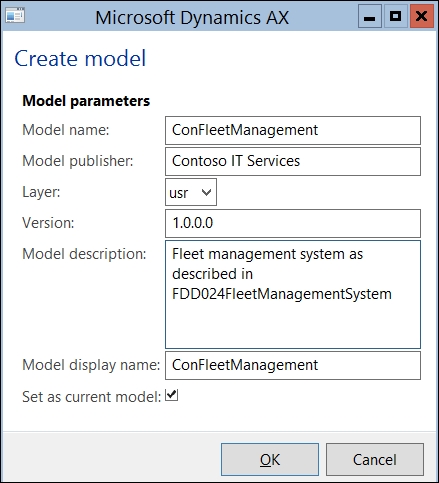439x483 pixels.
Task: Click the Model parameters heading
Action: (86, 101)
